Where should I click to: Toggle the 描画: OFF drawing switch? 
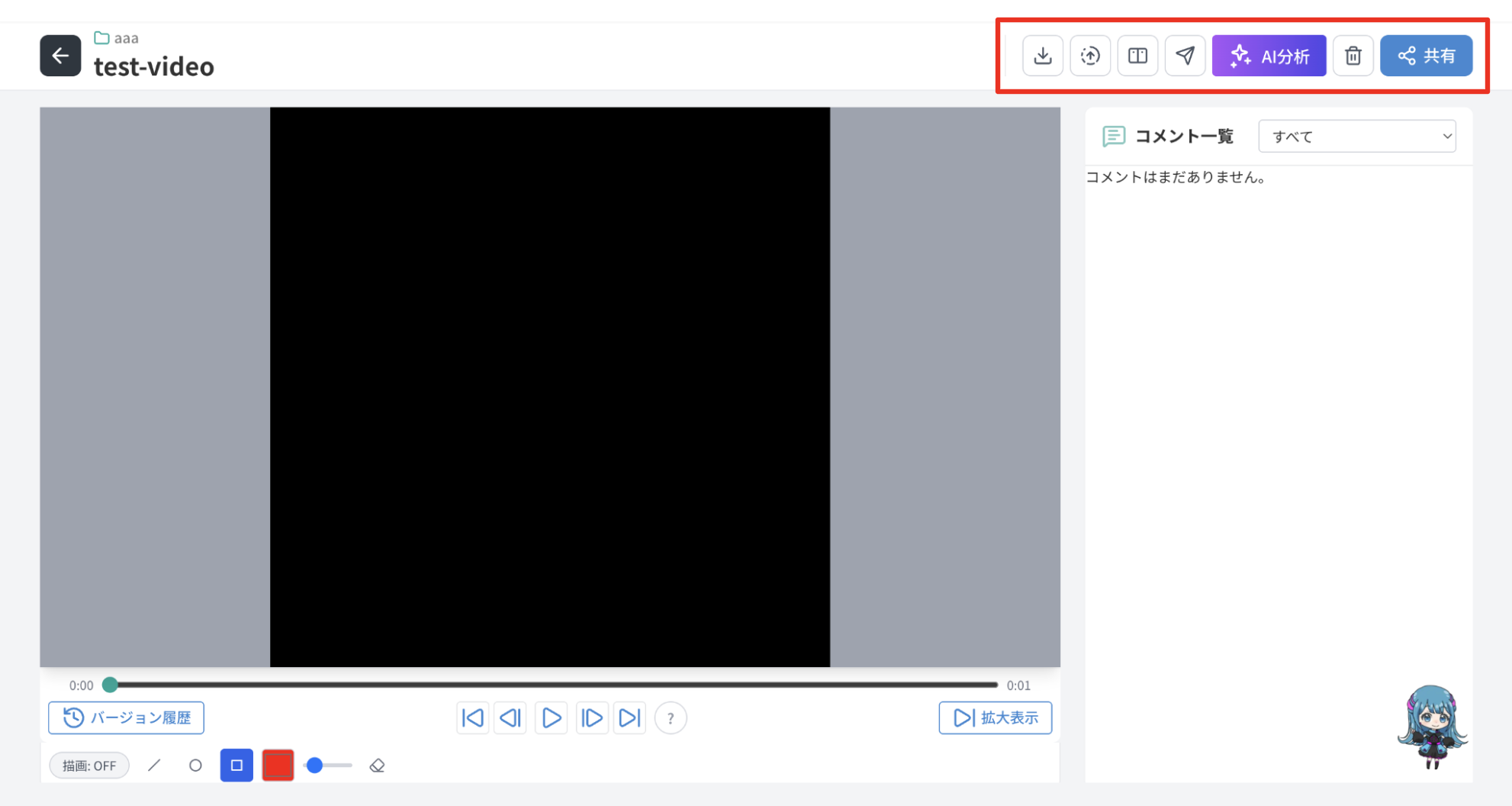[x=89, y=766]
